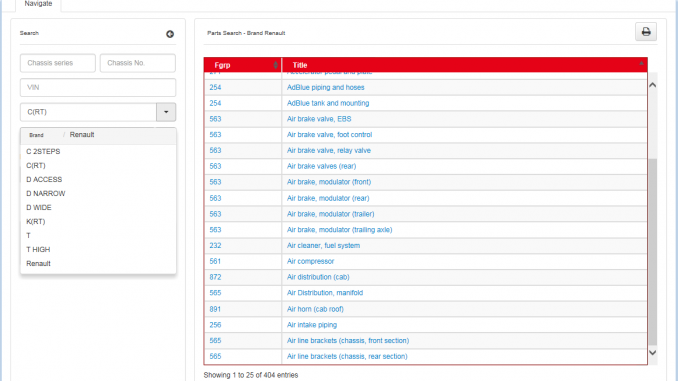The image size is (678, 381).
Task: Open Air brake, modulator (rear)
Action: (328, 199)
